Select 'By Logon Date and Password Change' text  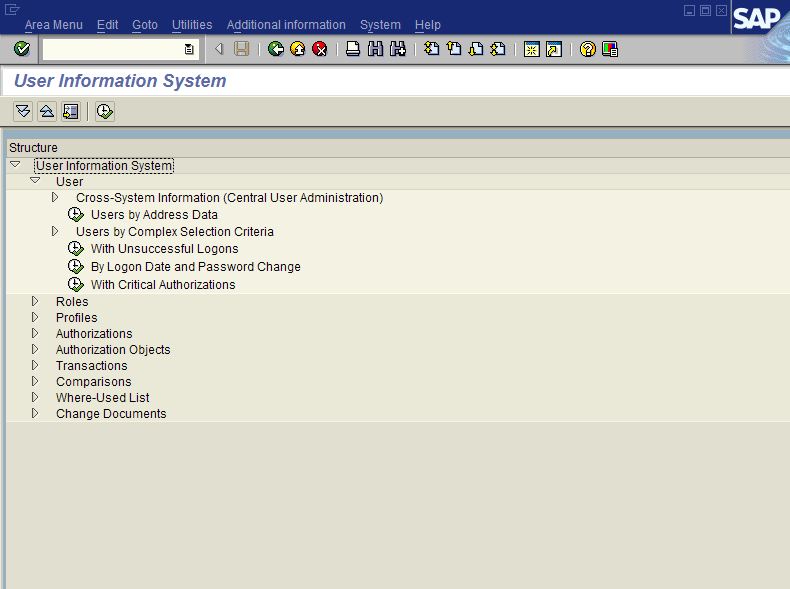tap(195, 267)
